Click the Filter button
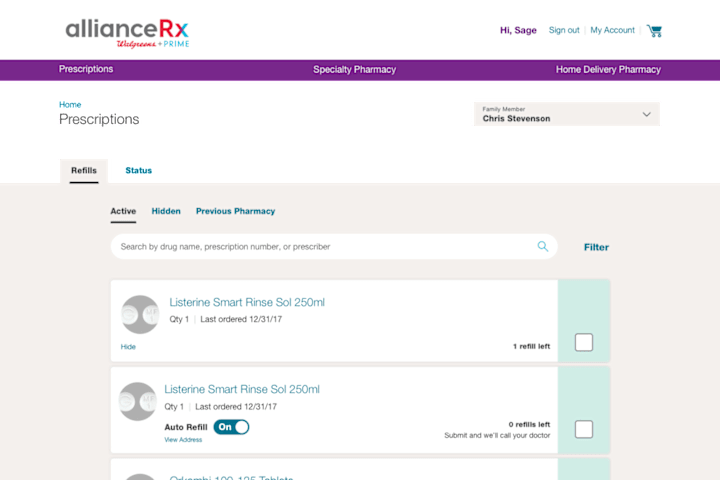Screen dimensions: 720x480 pyautogui.click(x=596, y=247)
